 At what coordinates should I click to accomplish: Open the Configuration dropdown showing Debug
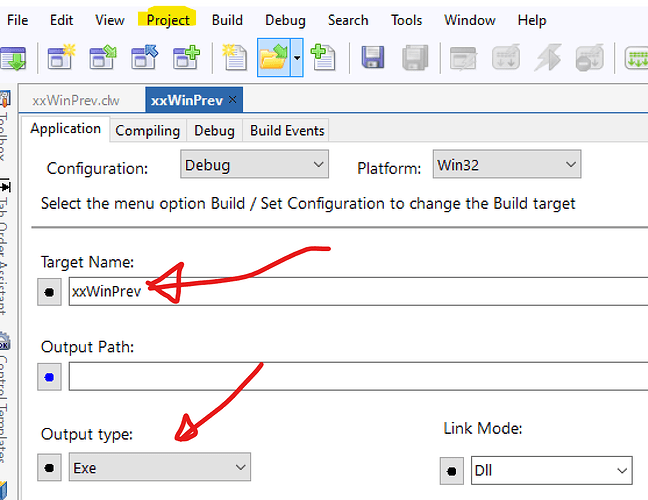254,165
